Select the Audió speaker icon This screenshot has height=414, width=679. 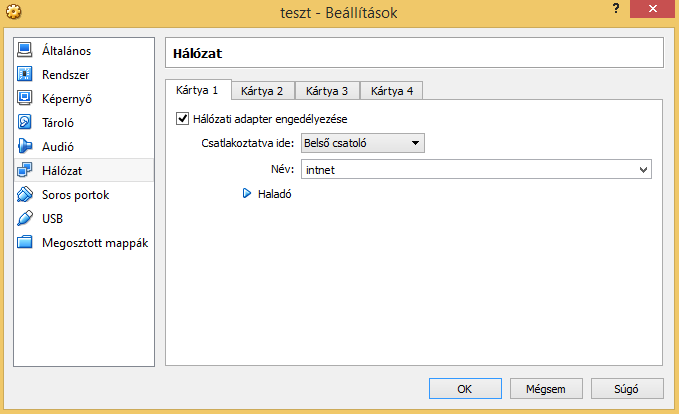point(26,147)
